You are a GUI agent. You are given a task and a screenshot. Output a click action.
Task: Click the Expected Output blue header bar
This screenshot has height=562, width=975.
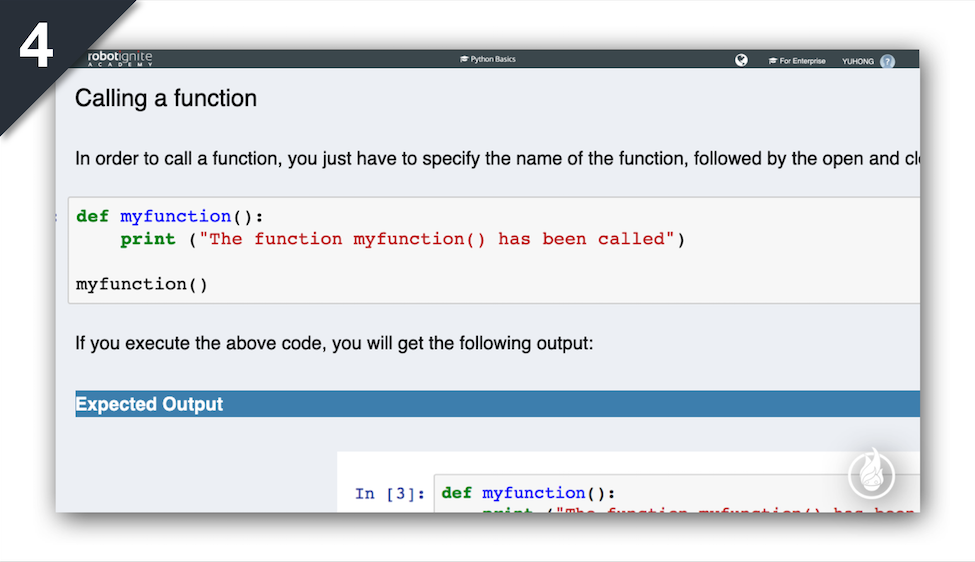(497, 404)
